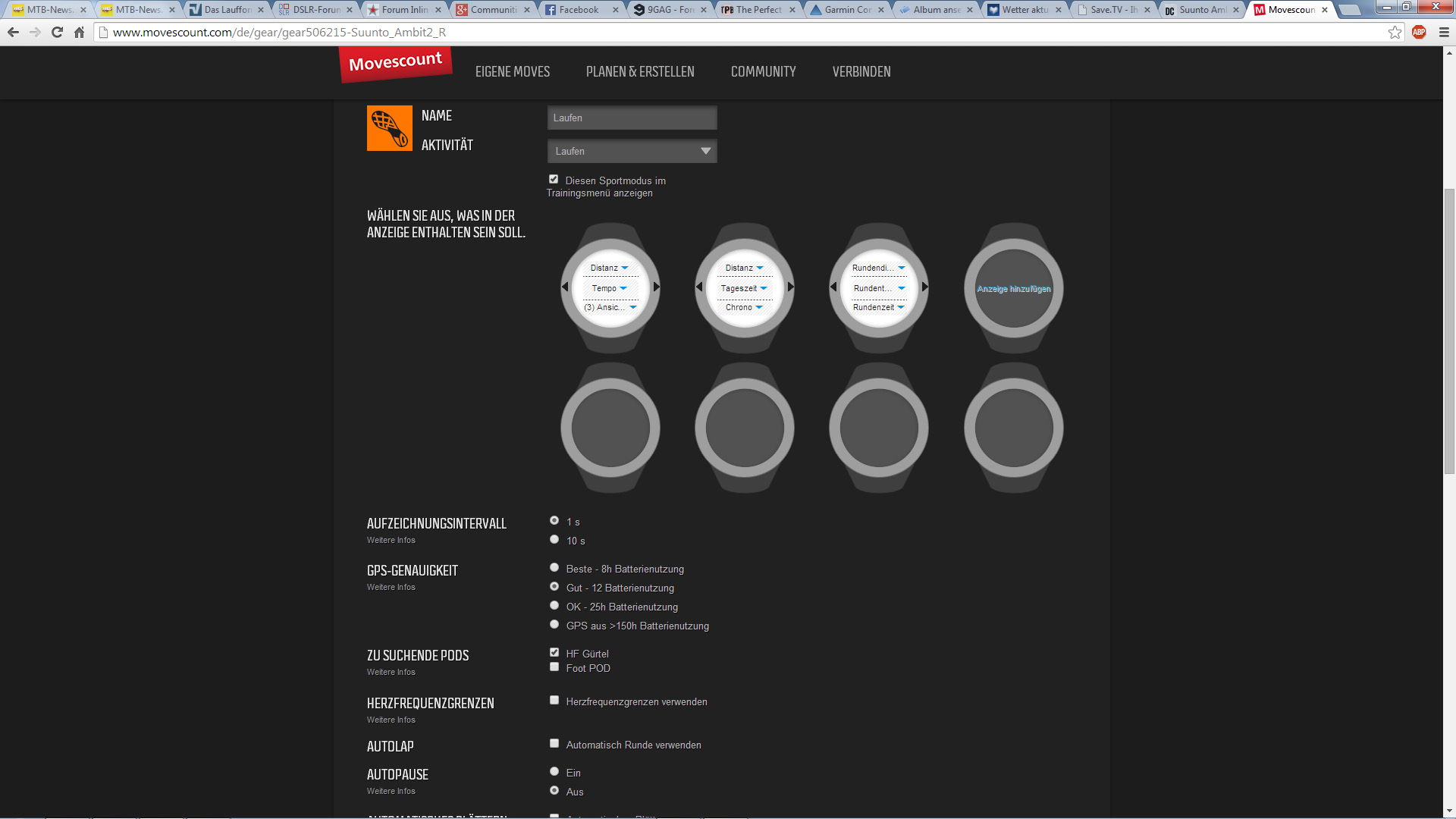Click the Adblock Plus extension icon
The image size is (1456, 819).
click(x=1419, y=32)
